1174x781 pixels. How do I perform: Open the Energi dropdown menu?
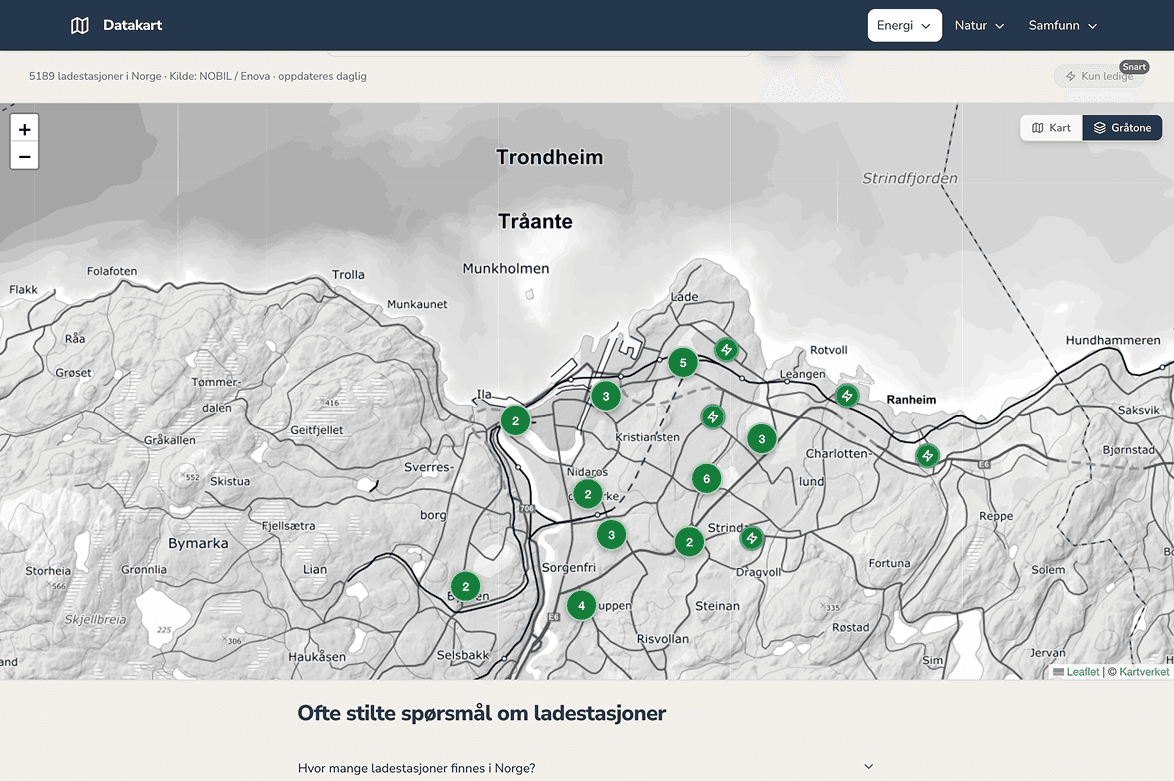point(904,25)
